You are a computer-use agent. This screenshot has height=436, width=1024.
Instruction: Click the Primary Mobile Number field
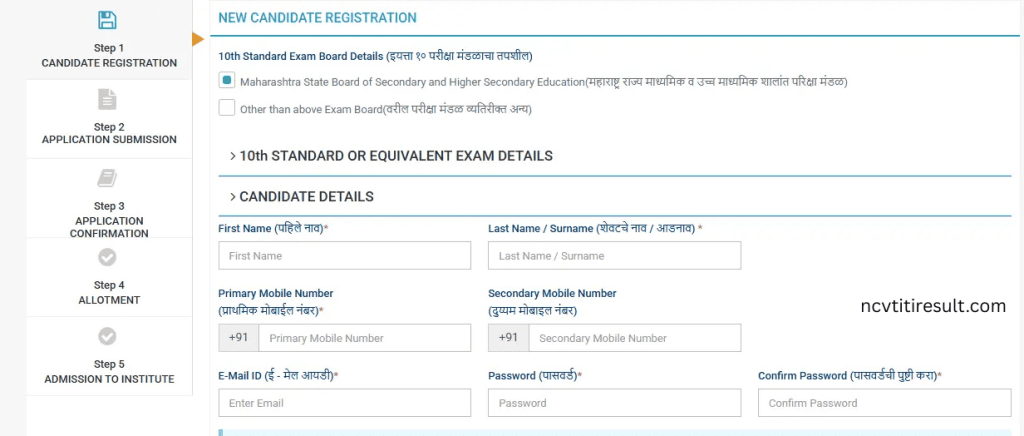click(x=364, y=338)
